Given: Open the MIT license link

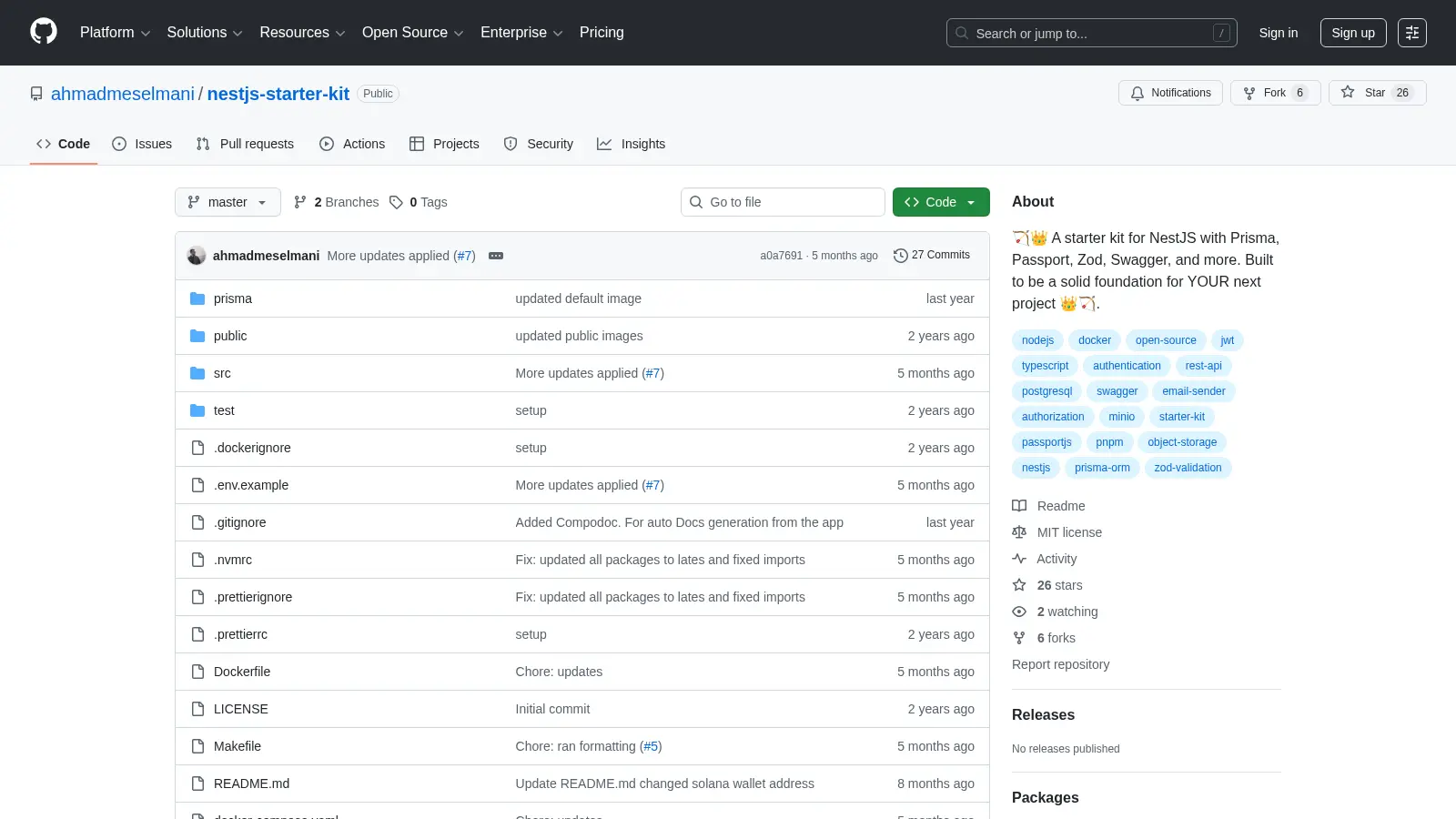Looking at the screenshot, I should pos(1057,532).
